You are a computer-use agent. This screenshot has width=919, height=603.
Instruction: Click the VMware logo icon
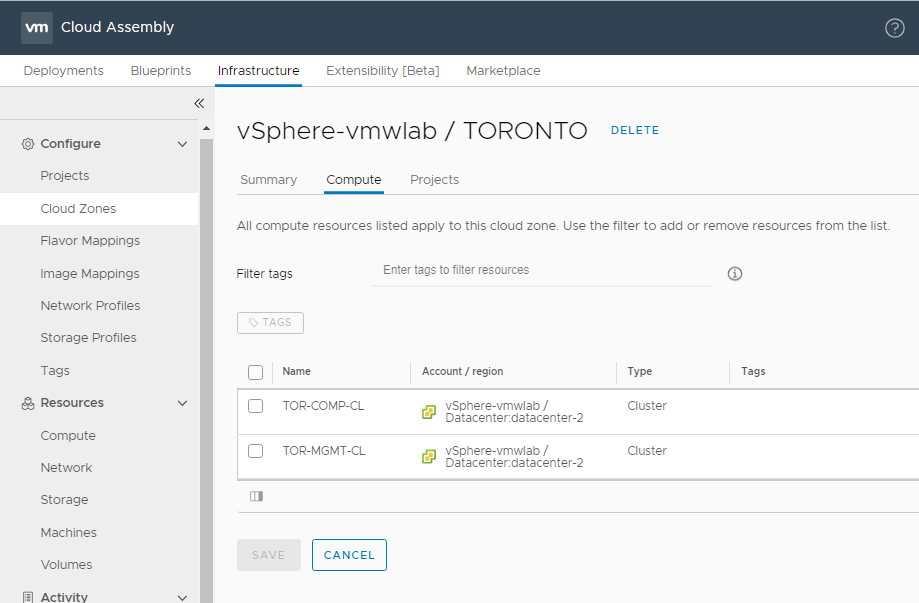37,27
